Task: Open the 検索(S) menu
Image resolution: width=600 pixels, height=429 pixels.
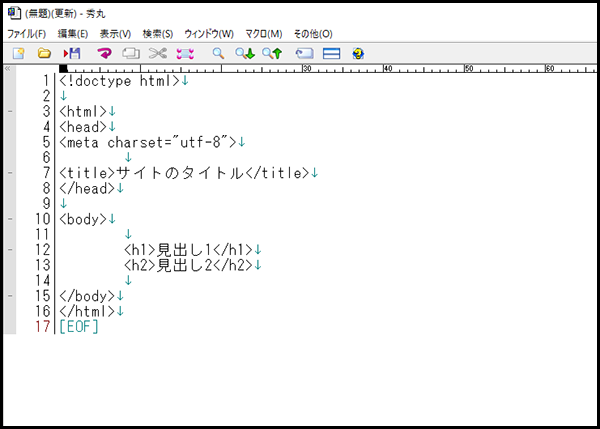Action: (157, 33)
